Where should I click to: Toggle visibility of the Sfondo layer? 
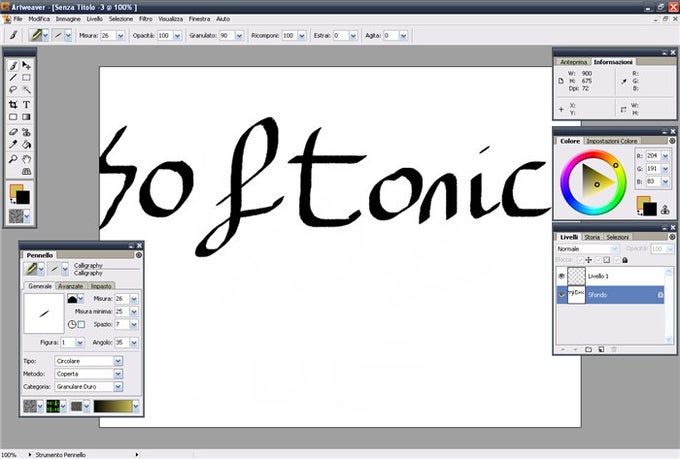click(x=562, y=295)
